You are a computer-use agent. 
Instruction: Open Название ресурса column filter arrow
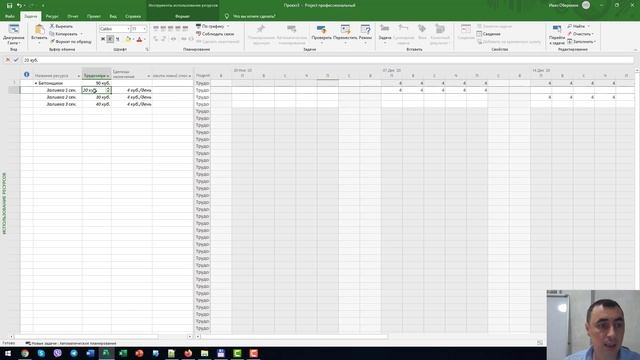pos(78,76)
